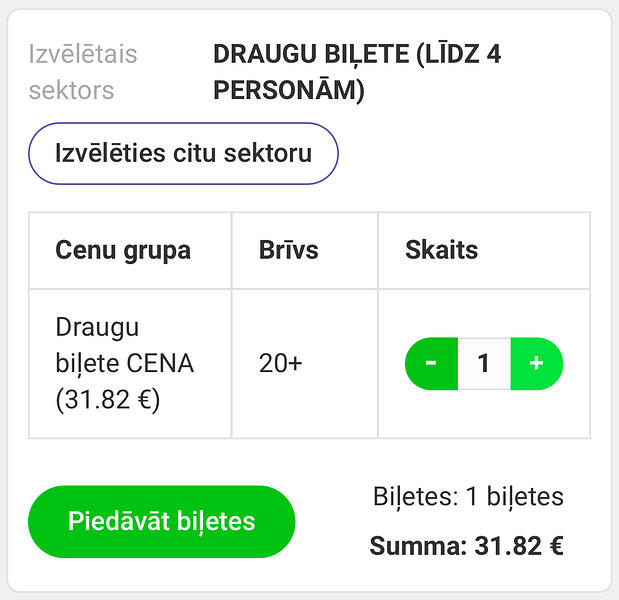Click the Brīvs column header
619x600 pixels.
tap(289, 250)
